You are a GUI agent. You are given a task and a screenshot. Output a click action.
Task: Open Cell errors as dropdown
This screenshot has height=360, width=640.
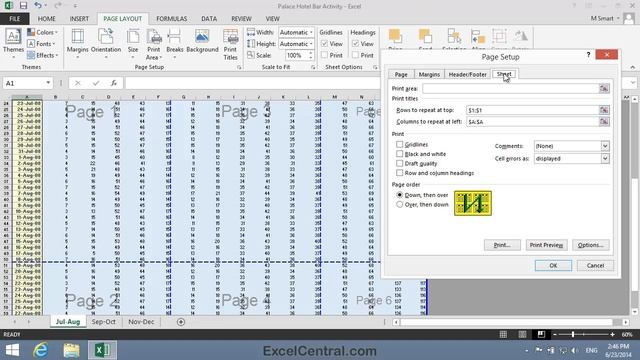tap(605, 158)
